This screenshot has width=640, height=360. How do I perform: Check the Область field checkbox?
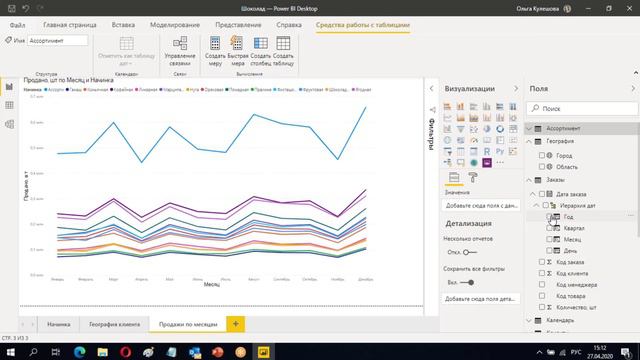pos(542,167)
